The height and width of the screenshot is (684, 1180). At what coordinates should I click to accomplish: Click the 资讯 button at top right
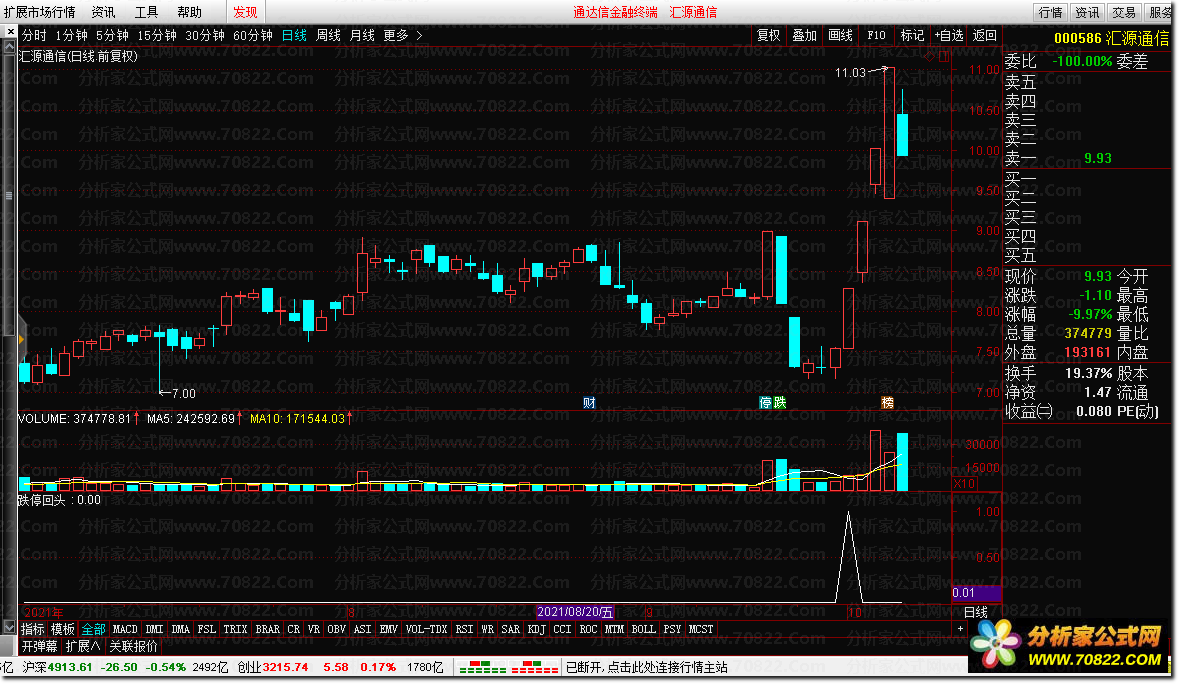tap(1087, 12)
